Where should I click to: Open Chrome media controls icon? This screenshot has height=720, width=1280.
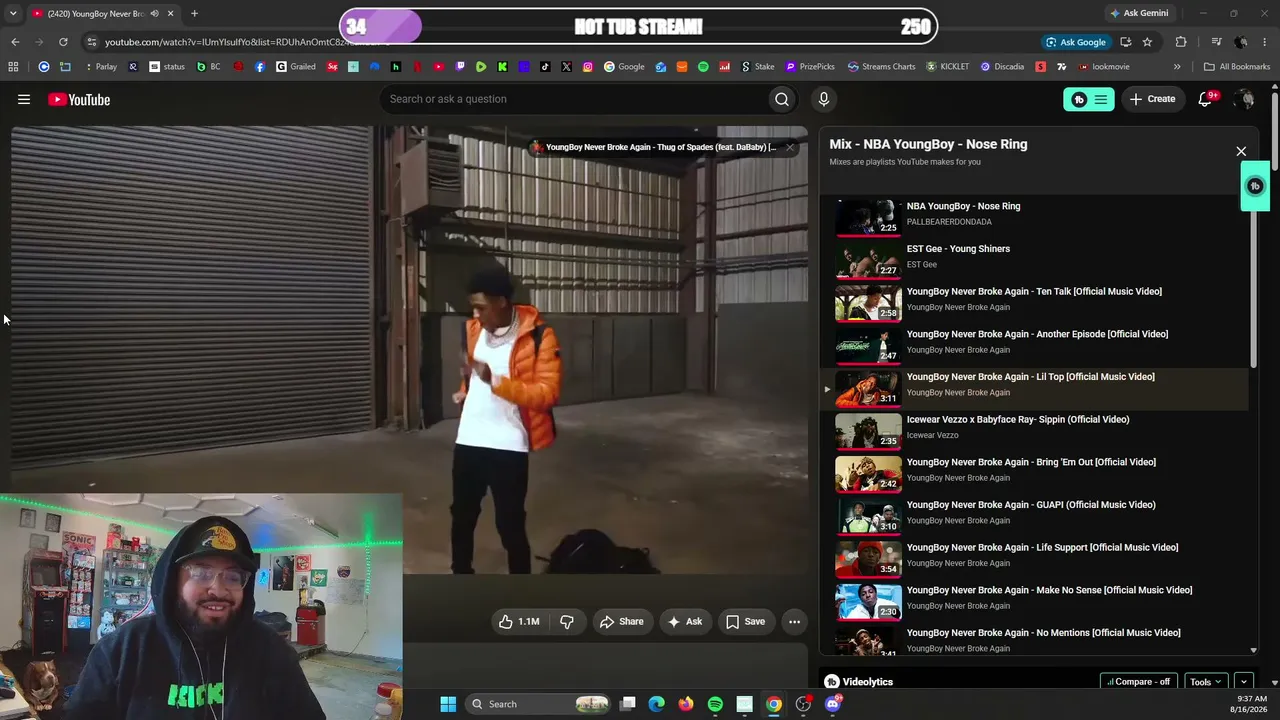[x=1216, y=42]
